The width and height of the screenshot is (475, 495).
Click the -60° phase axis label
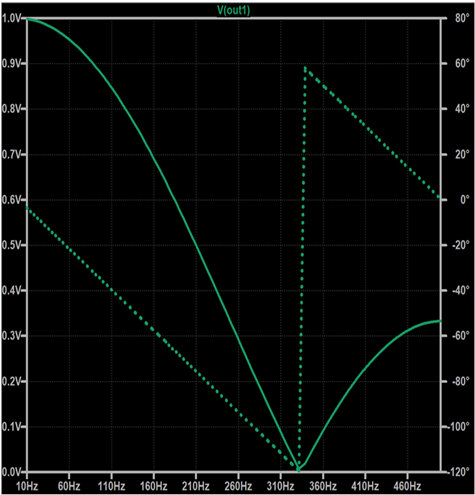[461, 336]
